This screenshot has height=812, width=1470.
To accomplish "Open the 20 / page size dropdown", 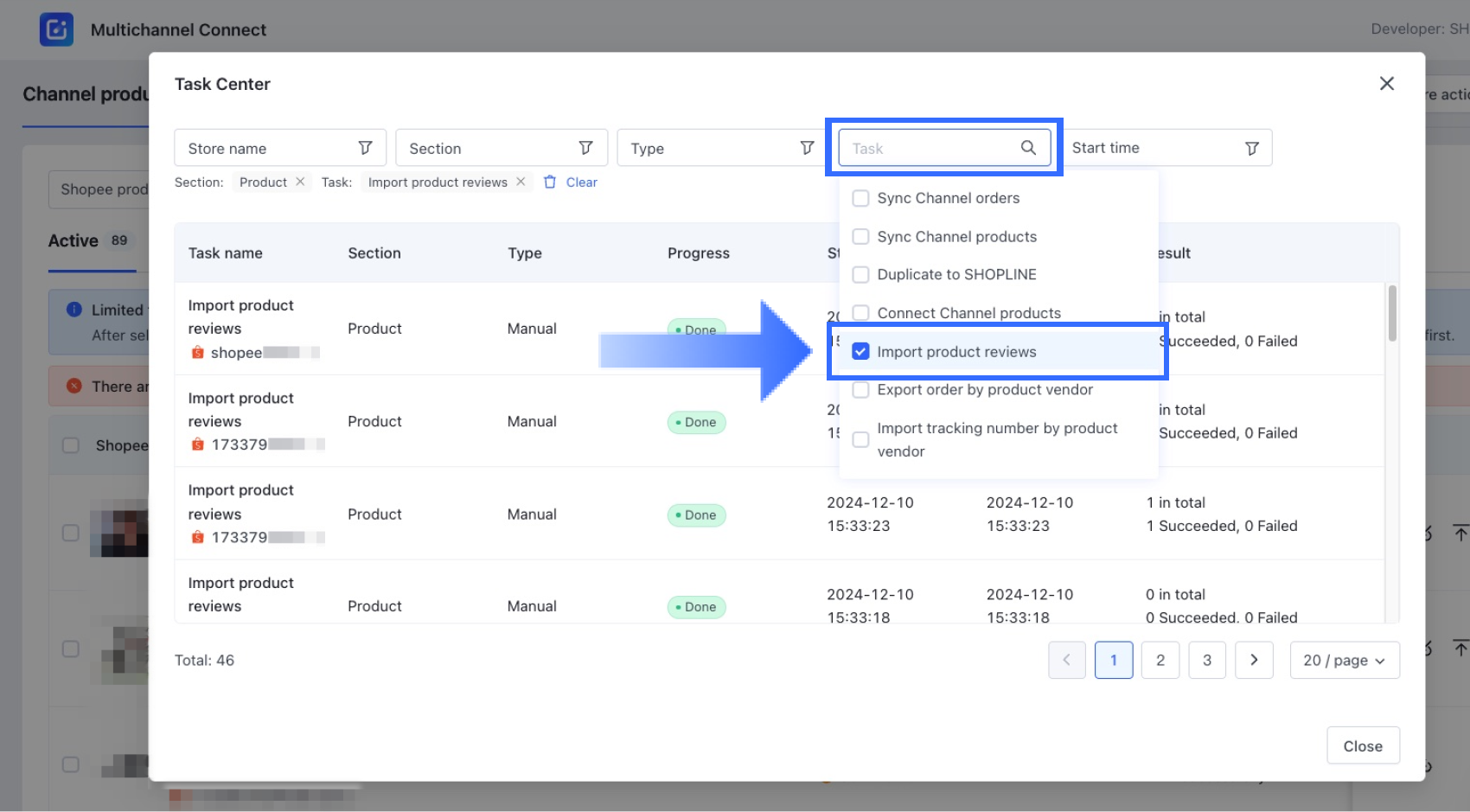I will click(x=1344, y=661).
